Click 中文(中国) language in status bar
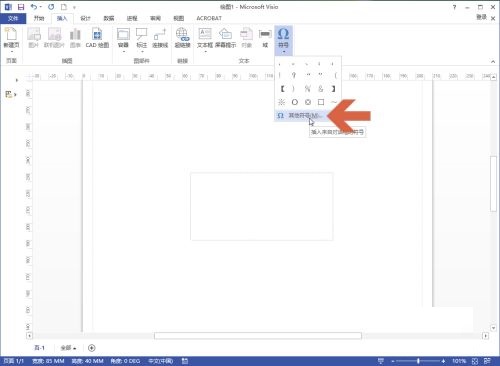The image size is (500, 366). click(160, 361)
